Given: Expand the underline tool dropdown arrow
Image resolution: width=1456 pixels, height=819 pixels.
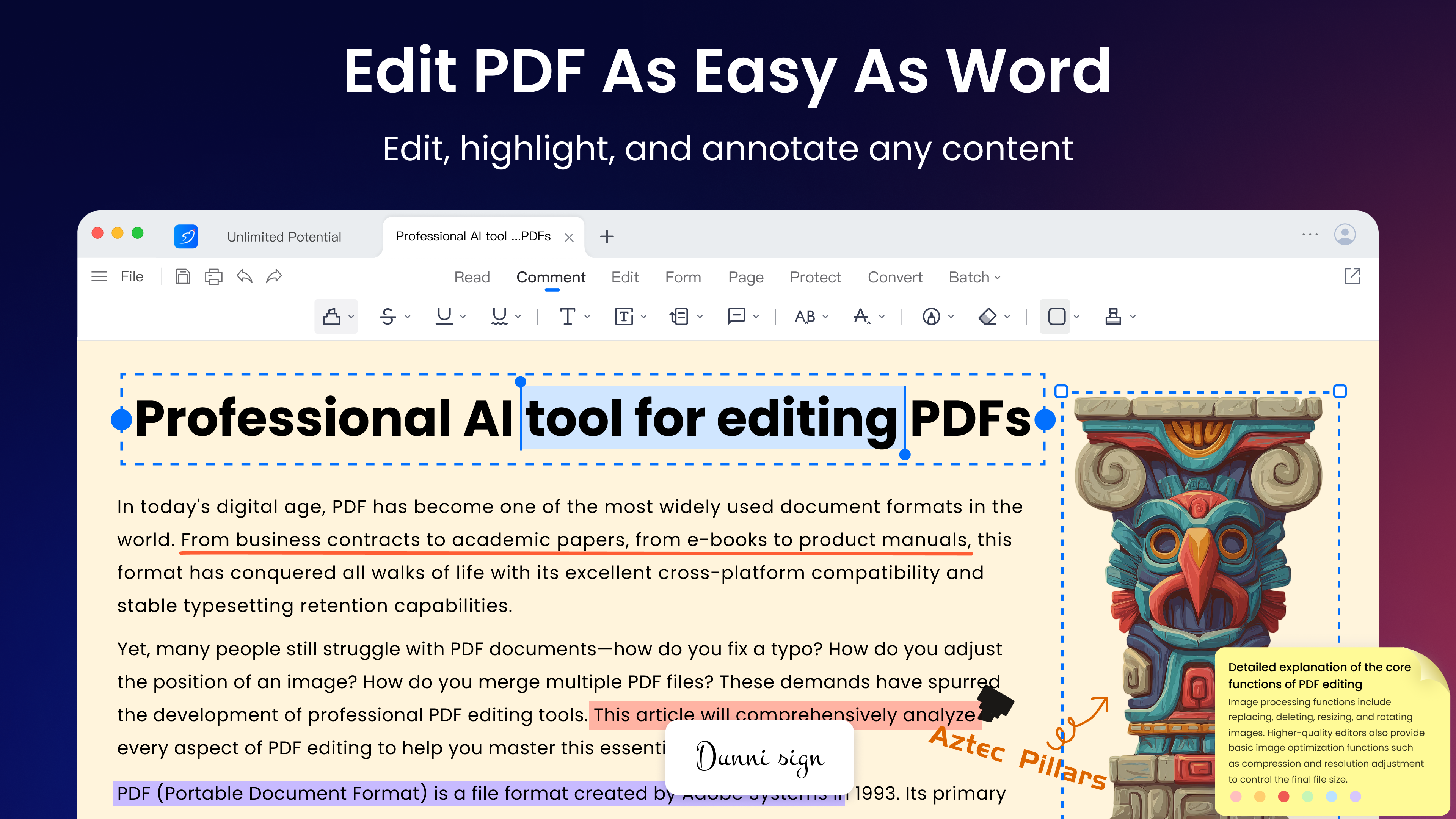Looking at the screenshot, I should click(x=463, y=317).
